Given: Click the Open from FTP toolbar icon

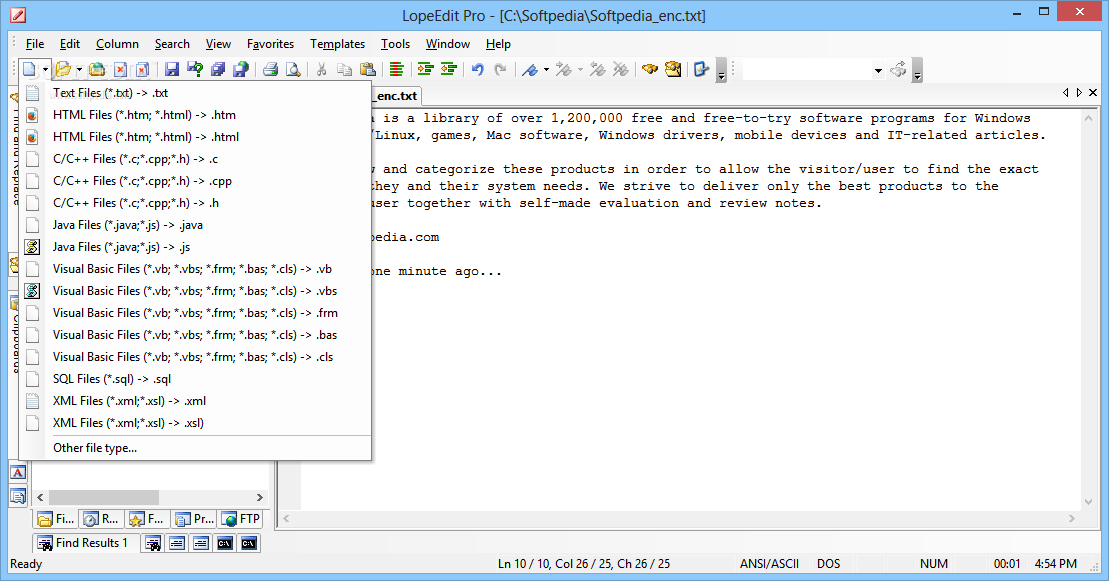Looking at the screenshot, I should click(x=98, y=69).
